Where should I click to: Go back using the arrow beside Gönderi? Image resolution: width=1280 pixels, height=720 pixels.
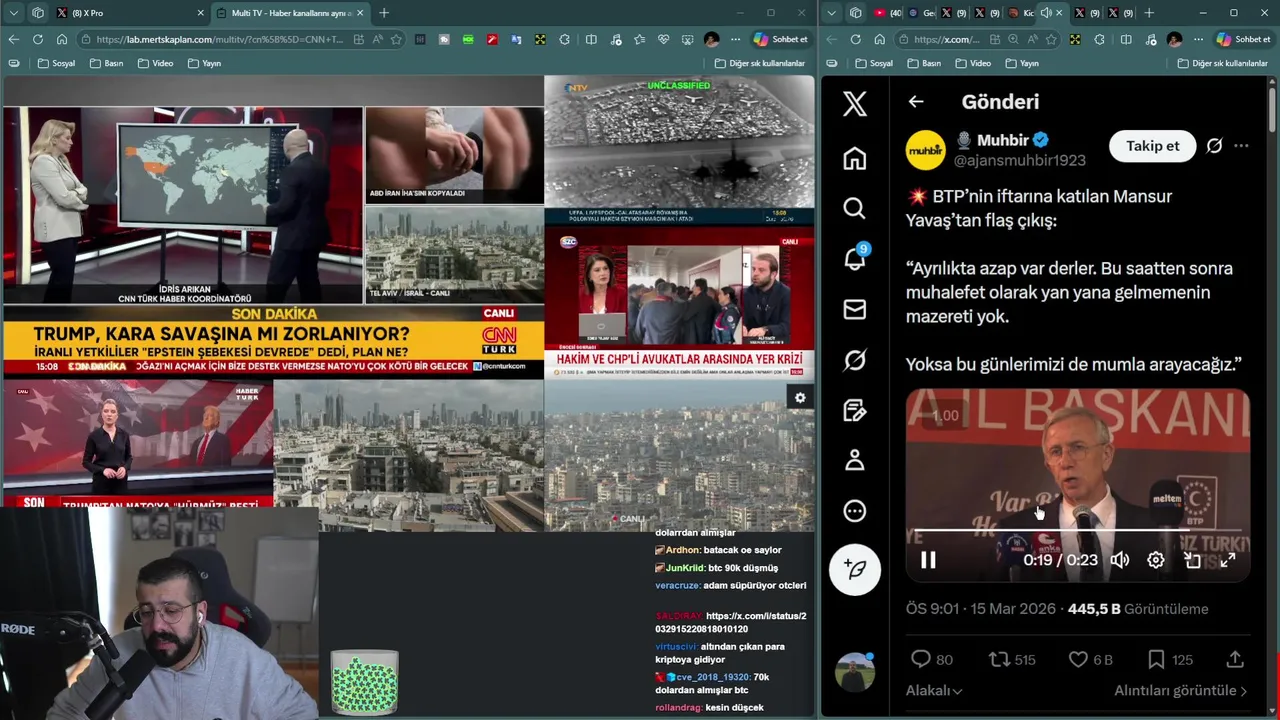[916, 101]
